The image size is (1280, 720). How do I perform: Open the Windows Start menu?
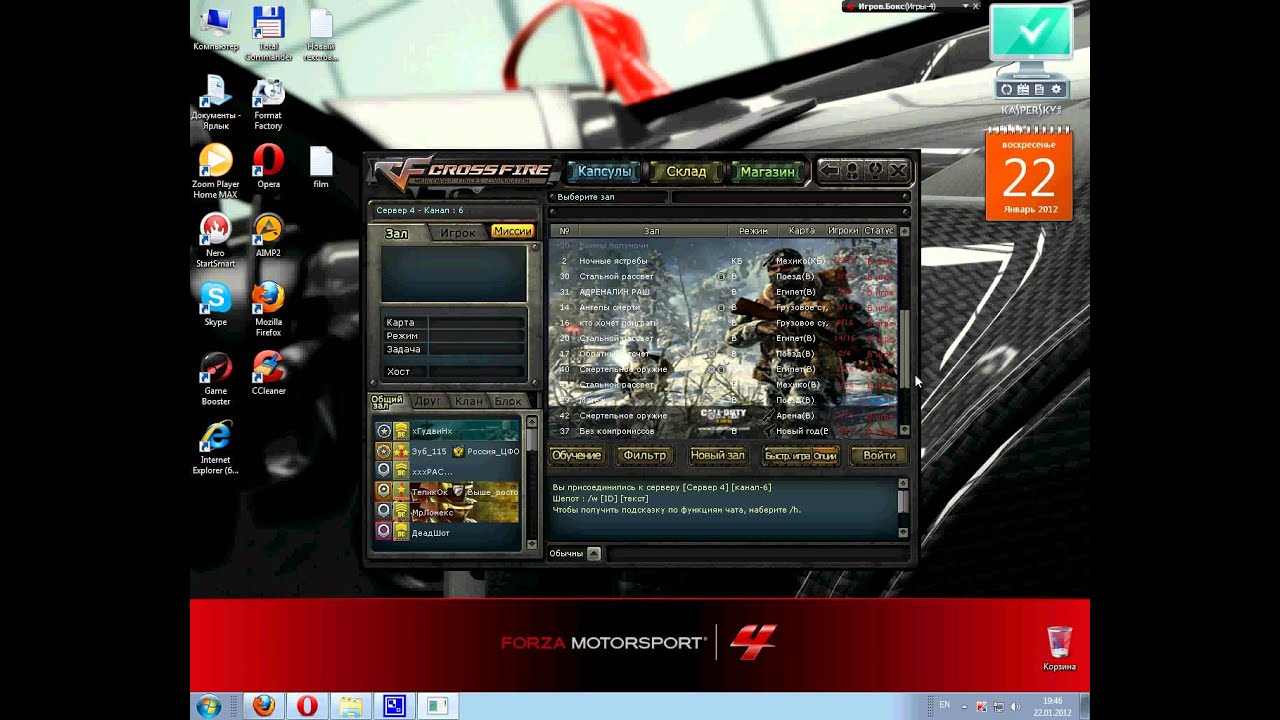pos(209,707)
